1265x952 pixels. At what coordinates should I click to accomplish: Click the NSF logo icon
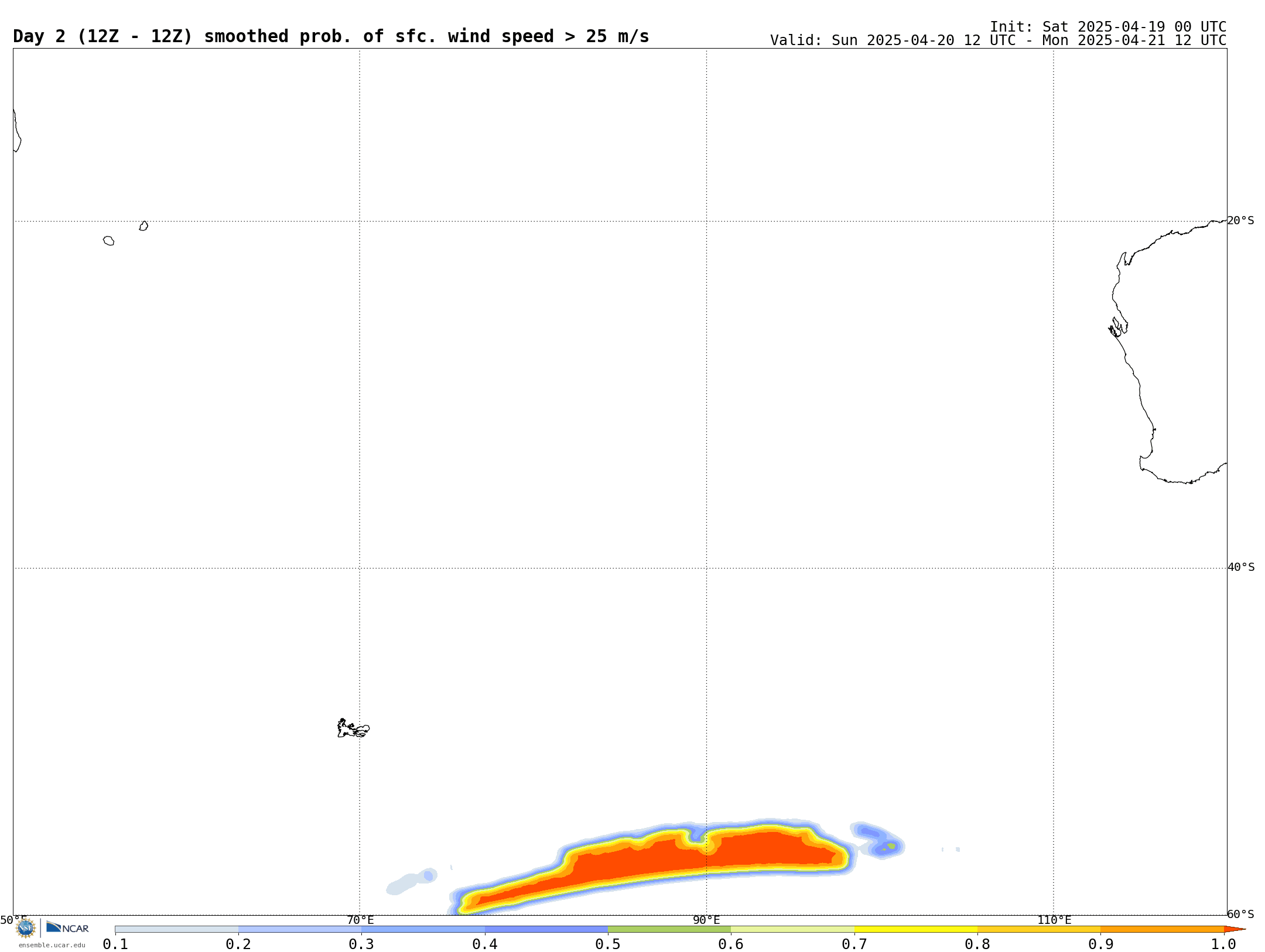26,928
